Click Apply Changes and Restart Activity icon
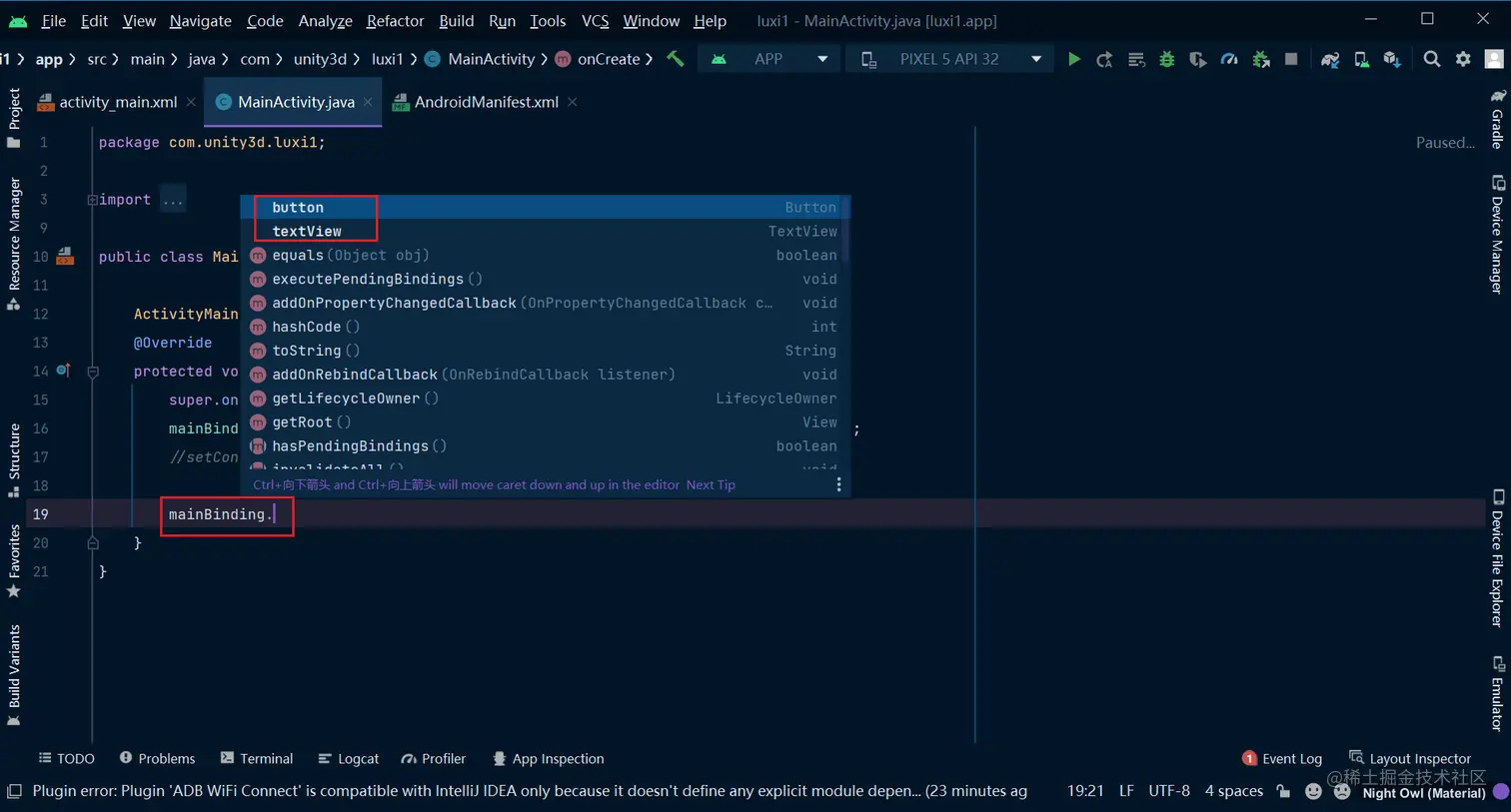This screenshot has height=812, width=1511. pyautogui.click(x=1104, y=59)
